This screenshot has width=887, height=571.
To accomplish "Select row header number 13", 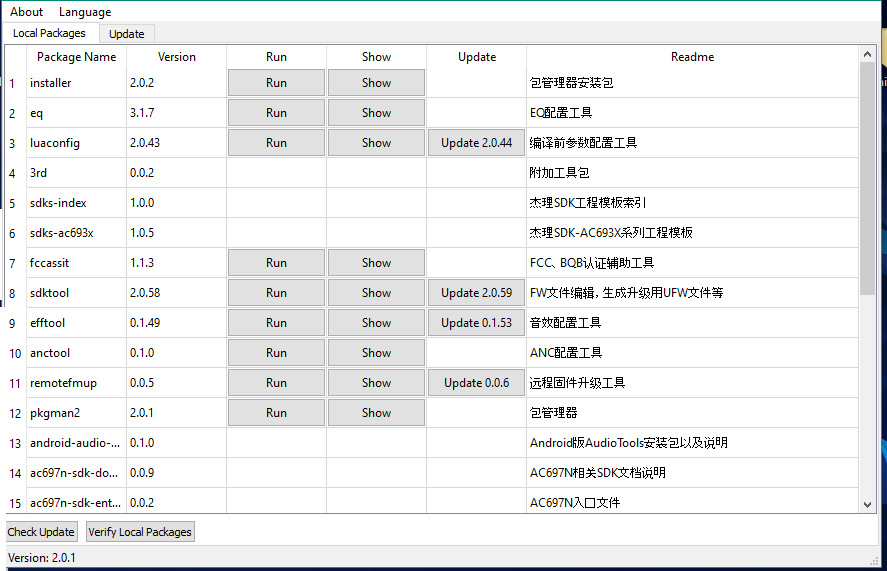I will [x=15, y=443].
